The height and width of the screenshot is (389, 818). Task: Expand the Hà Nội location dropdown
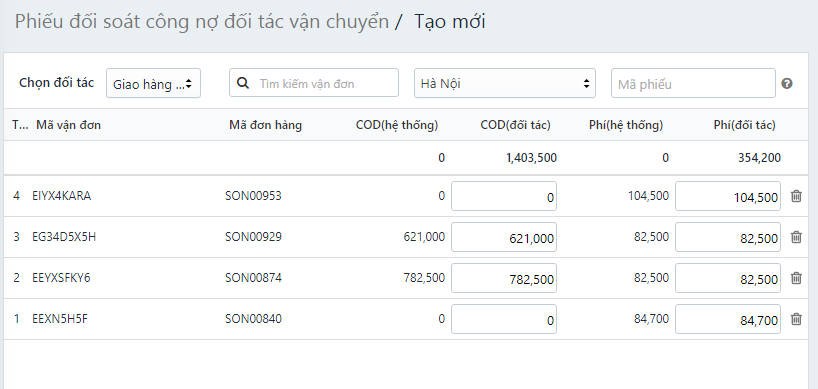point(504,83)
